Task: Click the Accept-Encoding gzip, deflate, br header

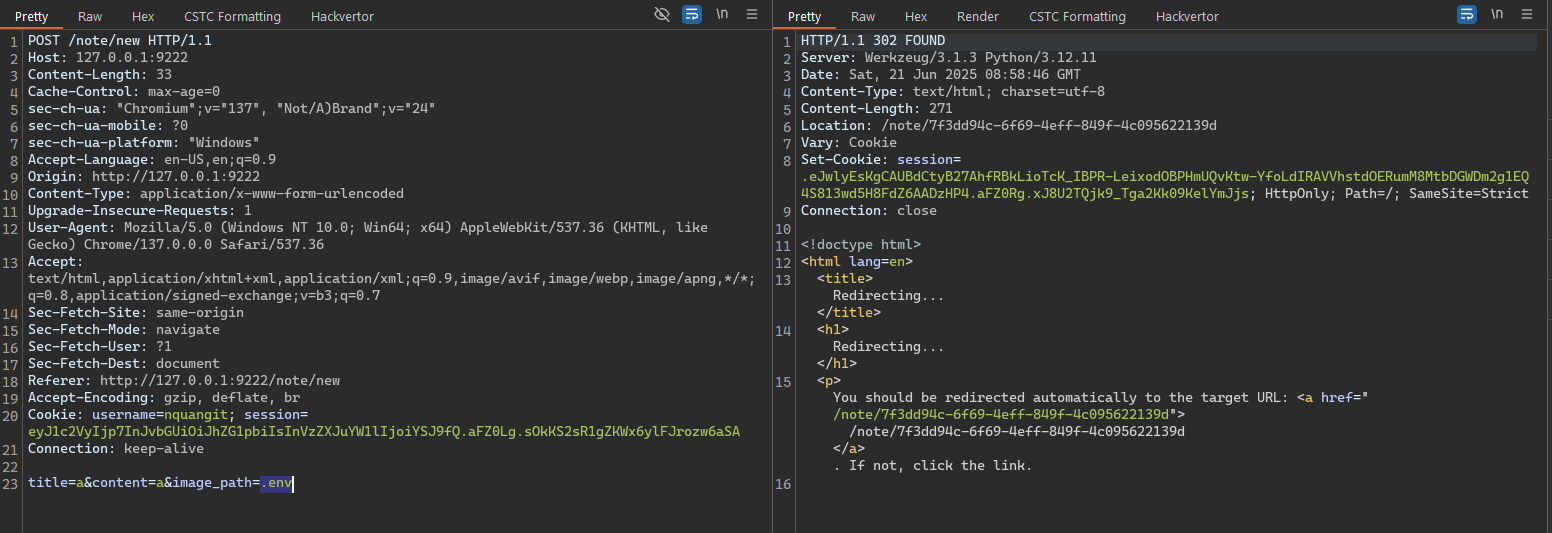Action: coord(164,398)
